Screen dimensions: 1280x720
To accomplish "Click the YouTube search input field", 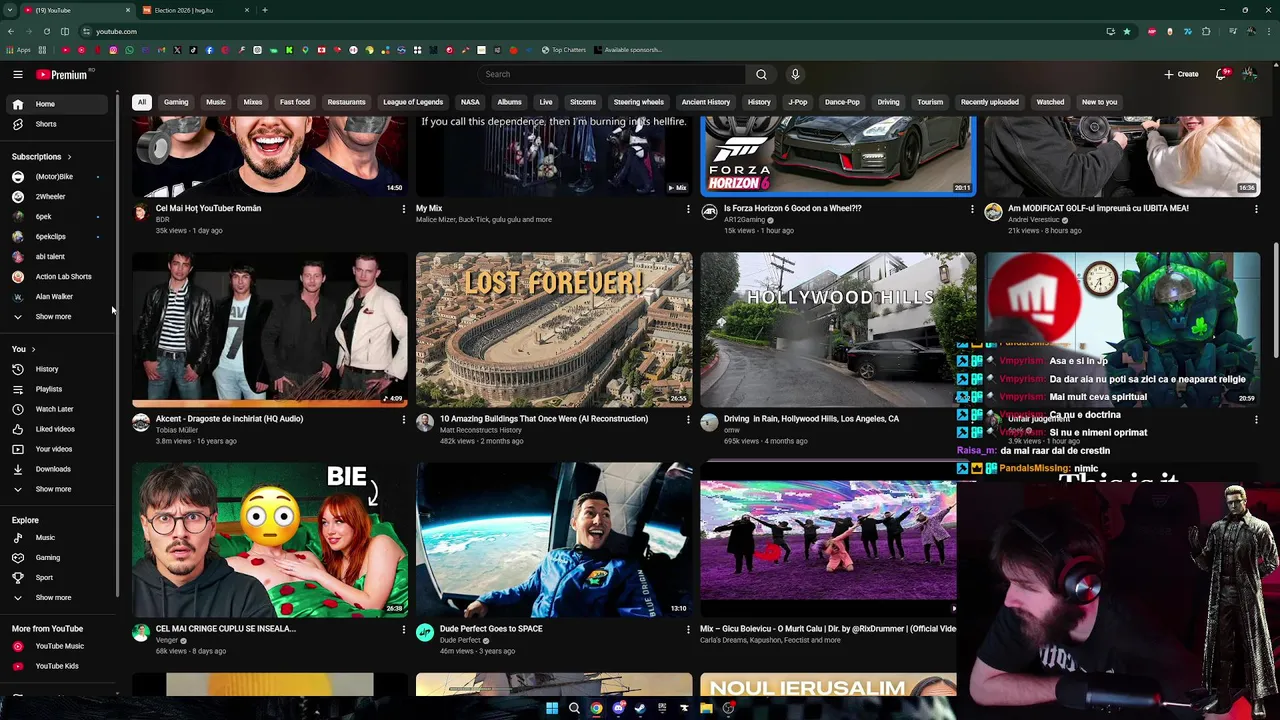I will tap(611, 74).
